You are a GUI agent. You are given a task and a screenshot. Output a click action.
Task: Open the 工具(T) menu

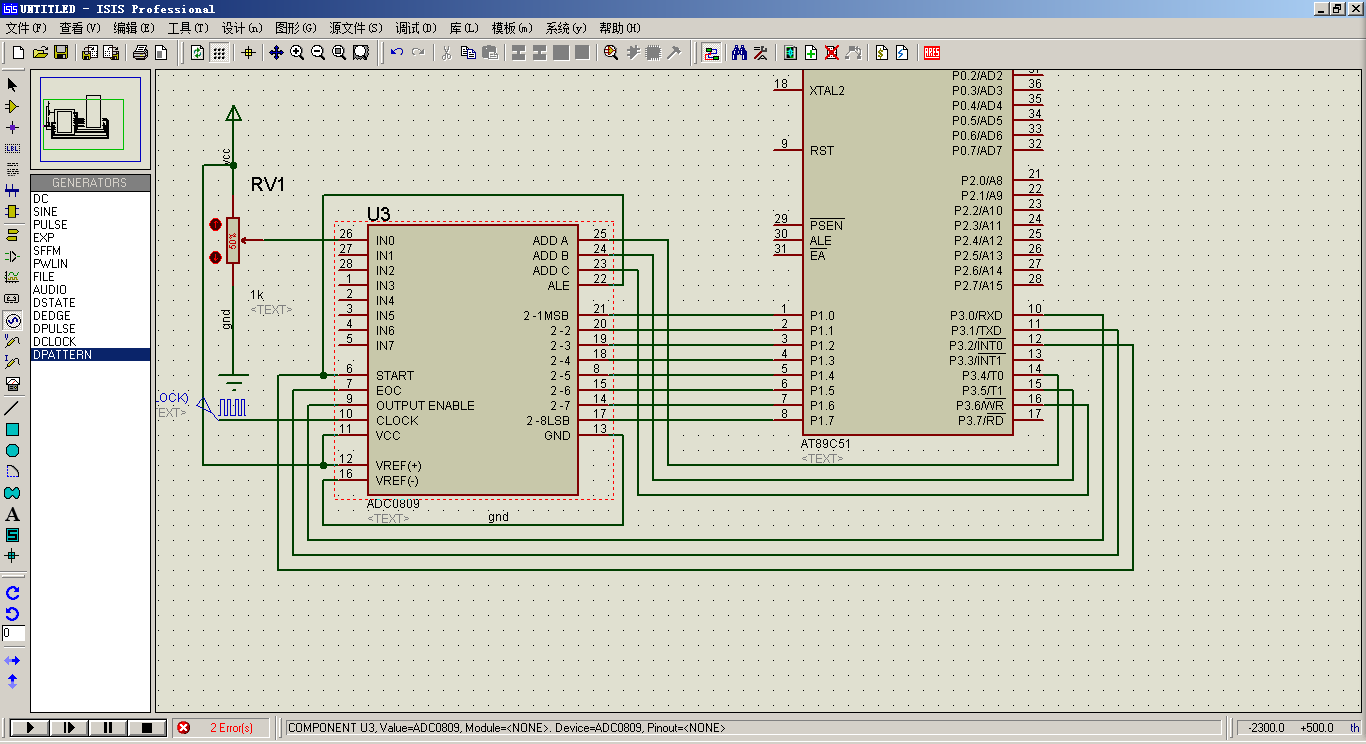click(188, 28)
